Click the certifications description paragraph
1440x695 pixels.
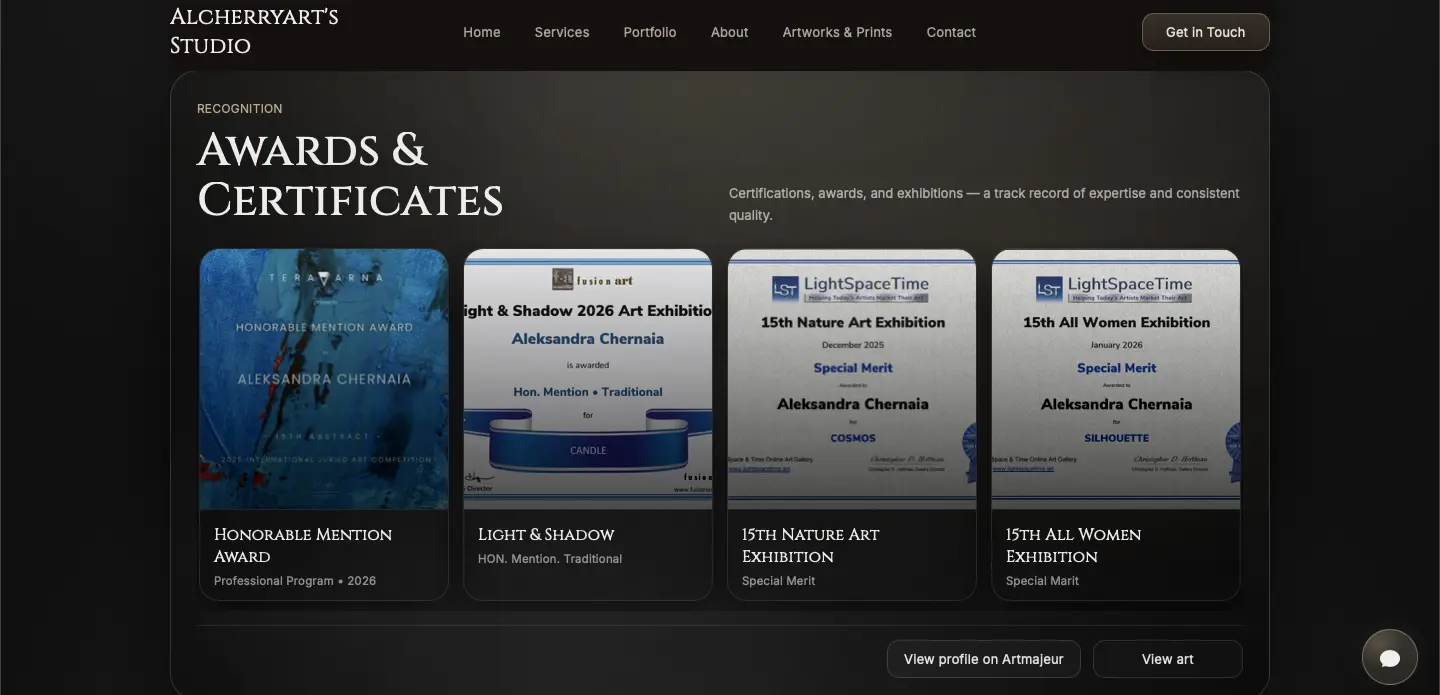click(x=984, y=204)
